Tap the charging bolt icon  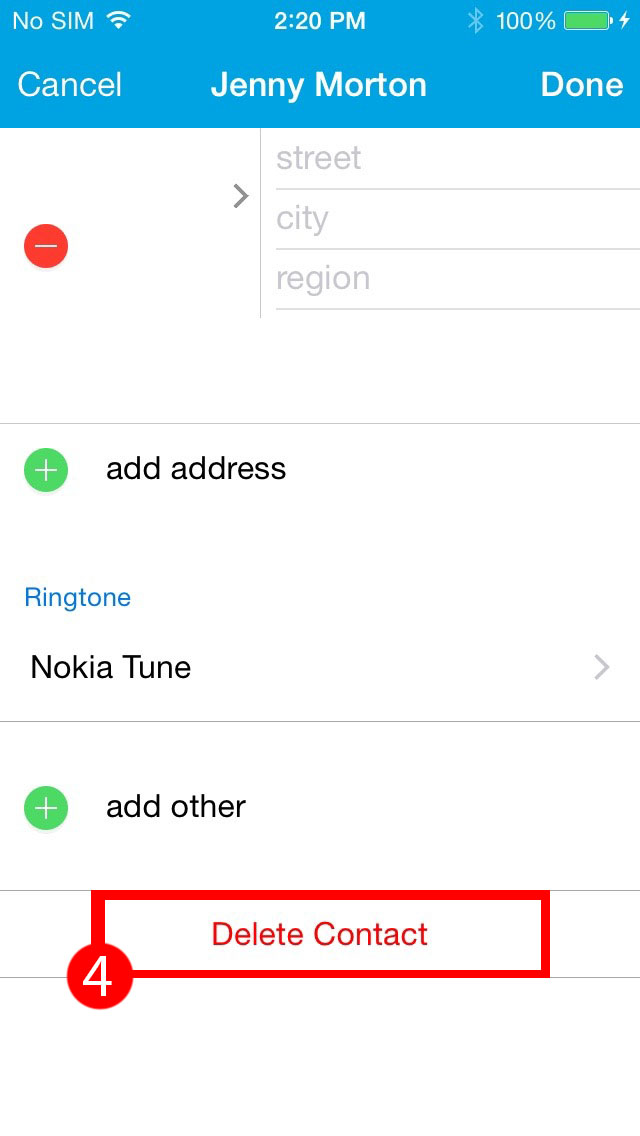point(625,21)
